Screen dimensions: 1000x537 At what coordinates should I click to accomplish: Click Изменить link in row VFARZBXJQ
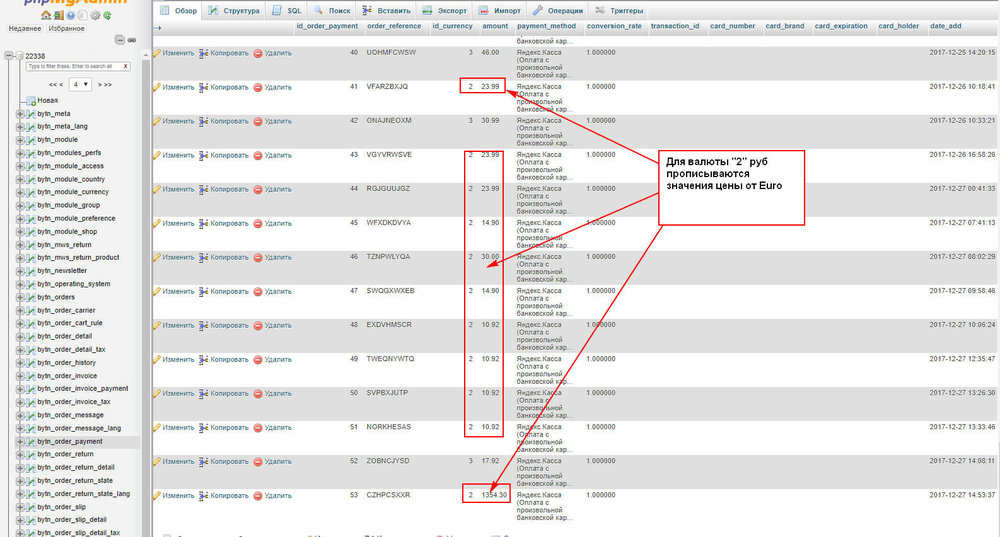[x=178, y=87]
